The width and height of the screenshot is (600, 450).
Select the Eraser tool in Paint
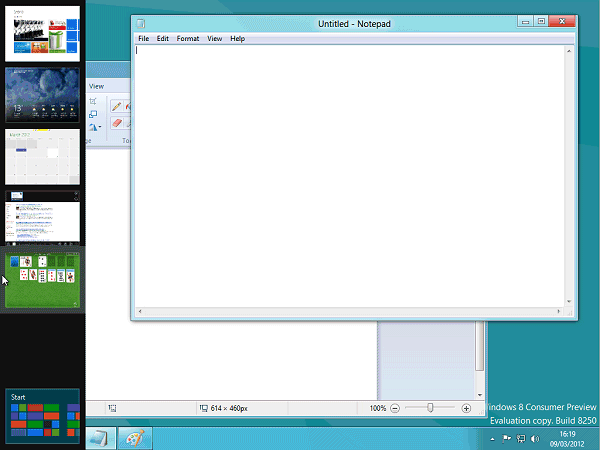[117, 123]
